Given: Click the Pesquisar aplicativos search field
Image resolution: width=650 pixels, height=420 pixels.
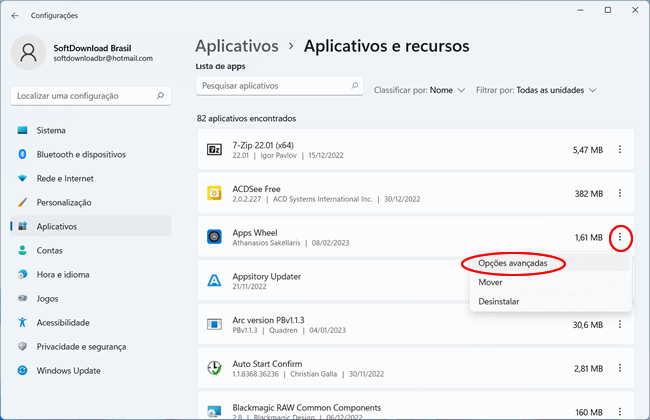Looking at the screenshot, I should (278, 87).
